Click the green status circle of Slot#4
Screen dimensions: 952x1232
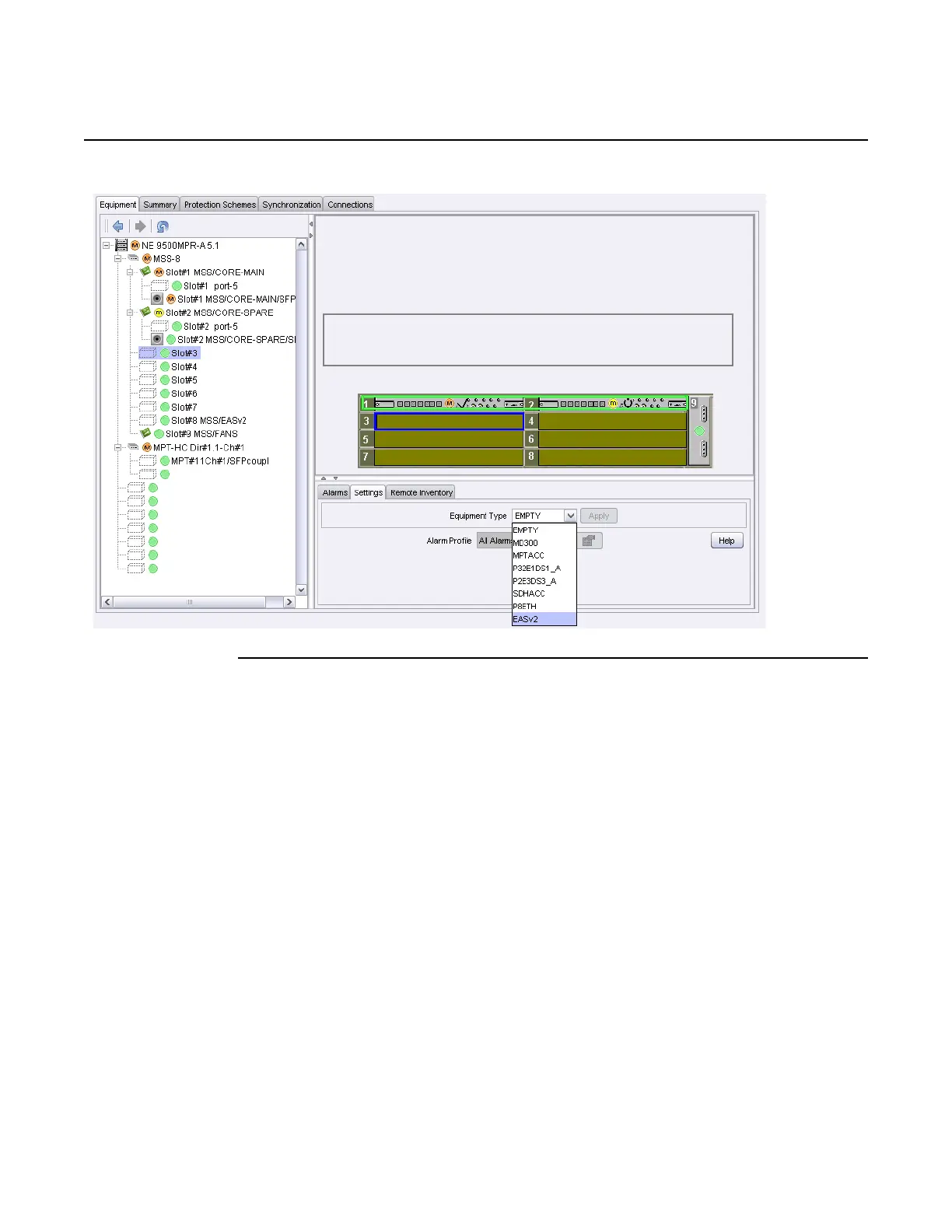pyautogui.click(x=165, y=366)
